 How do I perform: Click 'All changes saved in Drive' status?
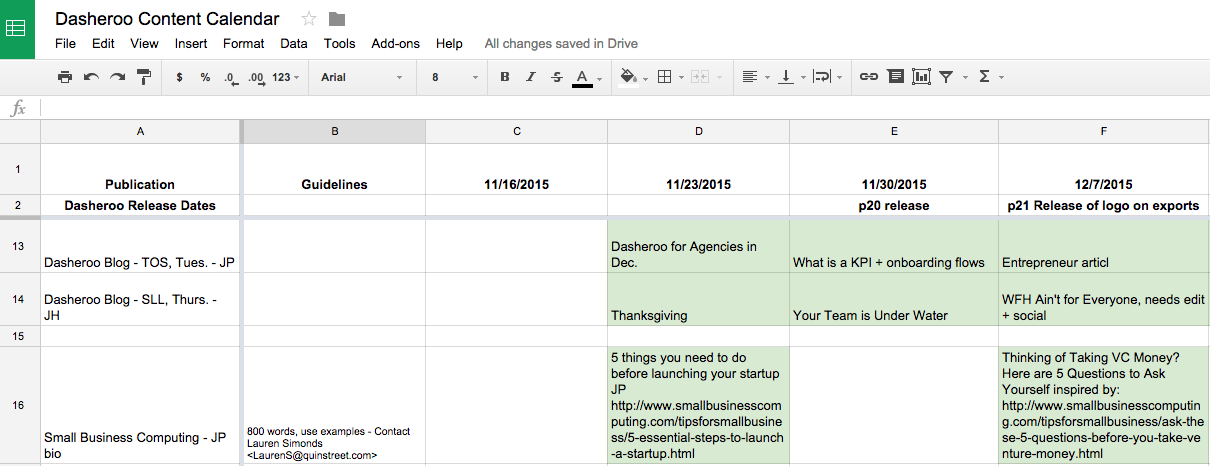(x=561, y=44)
